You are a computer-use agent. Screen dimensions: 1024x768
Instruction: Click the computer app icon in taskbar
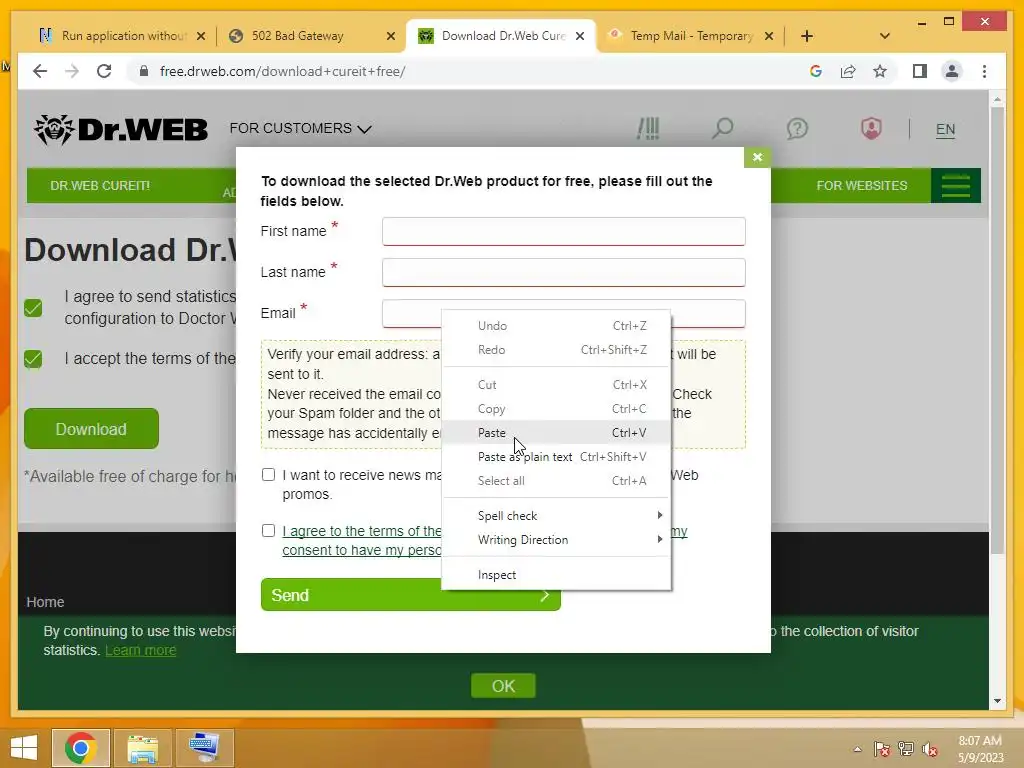(x=204, y=747)
